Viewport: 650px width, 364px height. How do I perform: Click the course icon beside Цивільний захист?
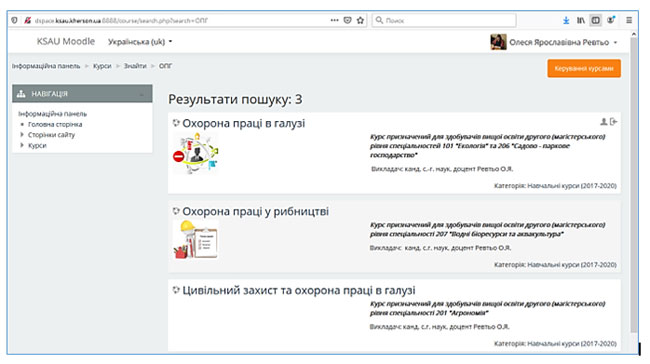pos(176,290)
